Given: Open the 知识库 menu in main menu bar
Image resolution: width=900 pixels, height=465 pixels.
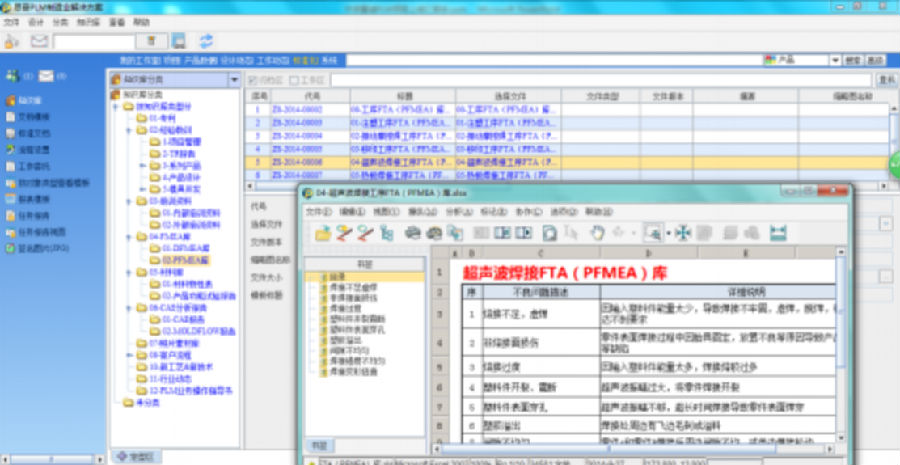Looking at the screenshot, I should point(89,22).
